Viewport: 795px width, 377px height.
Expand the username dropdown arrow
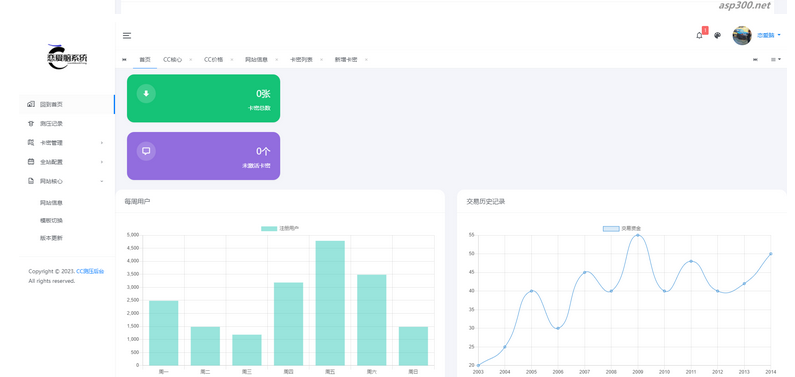(779, 35)
